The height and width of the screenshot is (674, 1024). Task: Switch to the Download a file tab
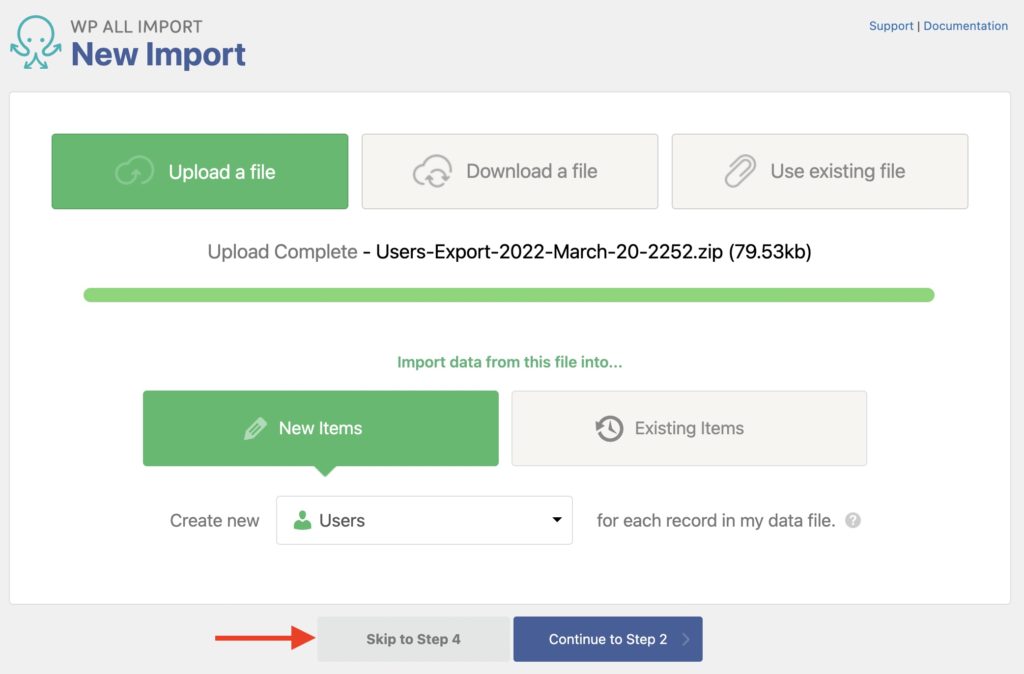tap(509, 171)
